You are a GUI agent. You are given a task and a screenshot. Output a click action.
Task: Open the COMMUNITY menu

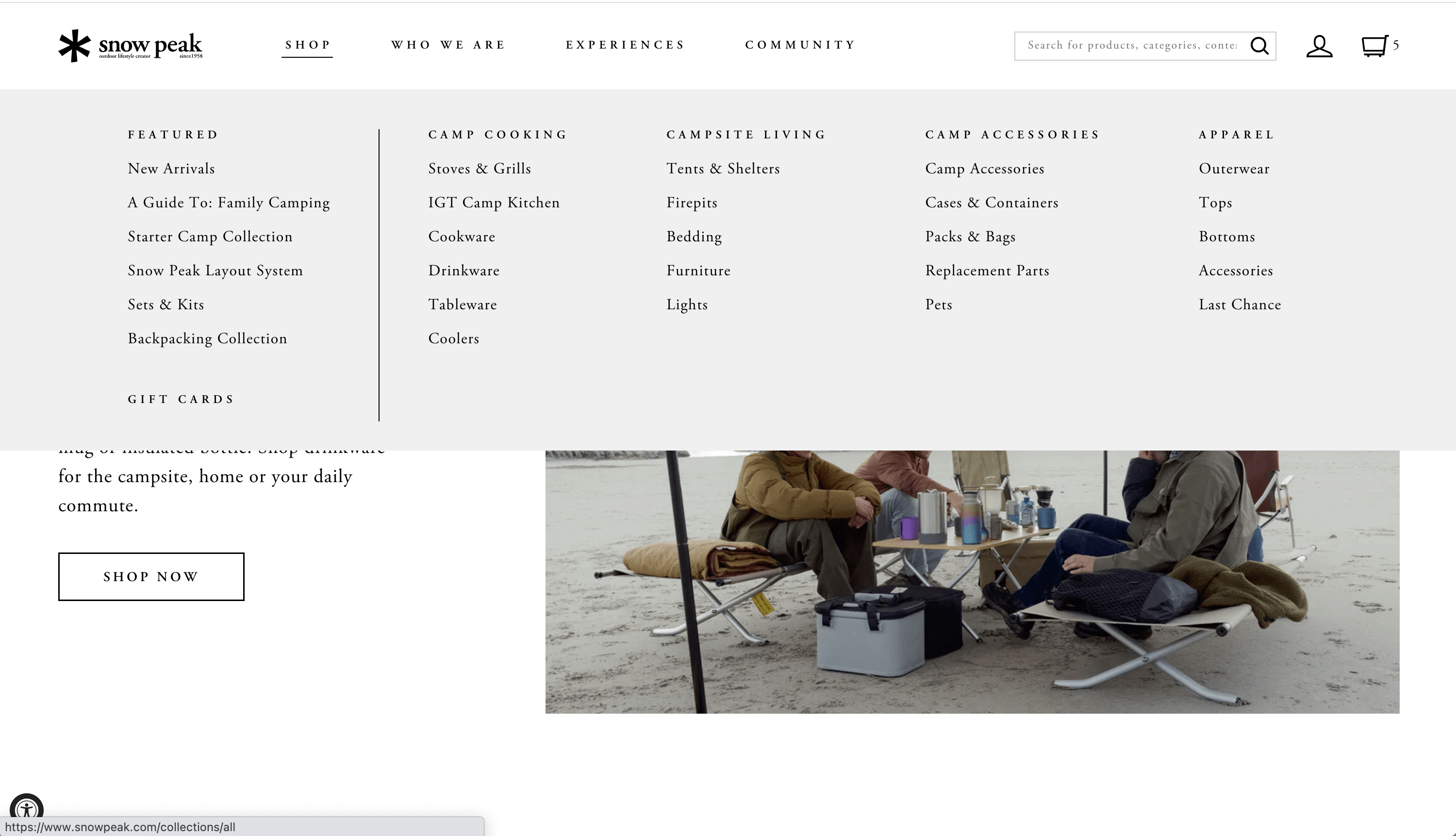800,45
